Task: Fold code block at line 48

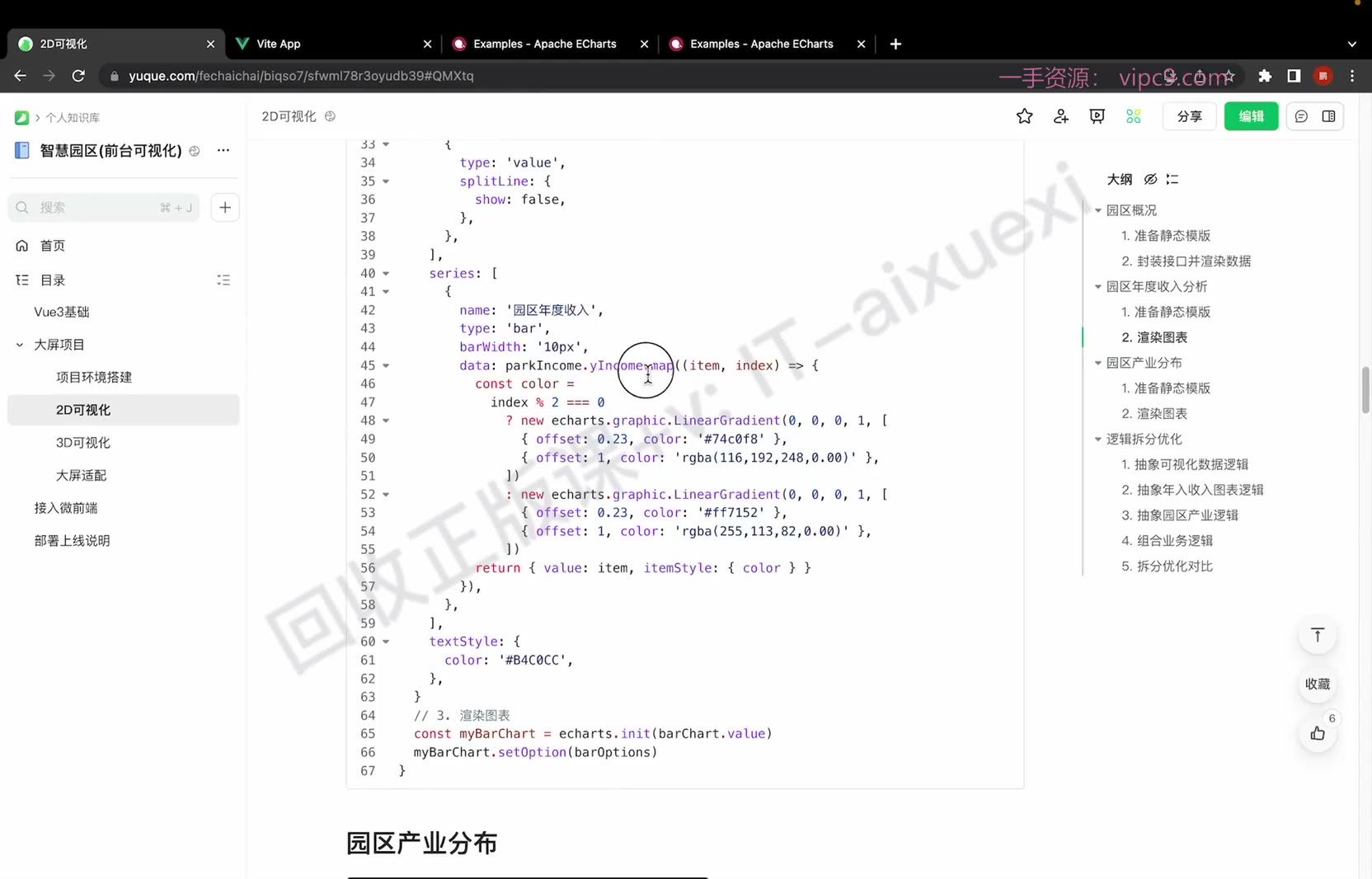Action: click(x=386, y=421)
